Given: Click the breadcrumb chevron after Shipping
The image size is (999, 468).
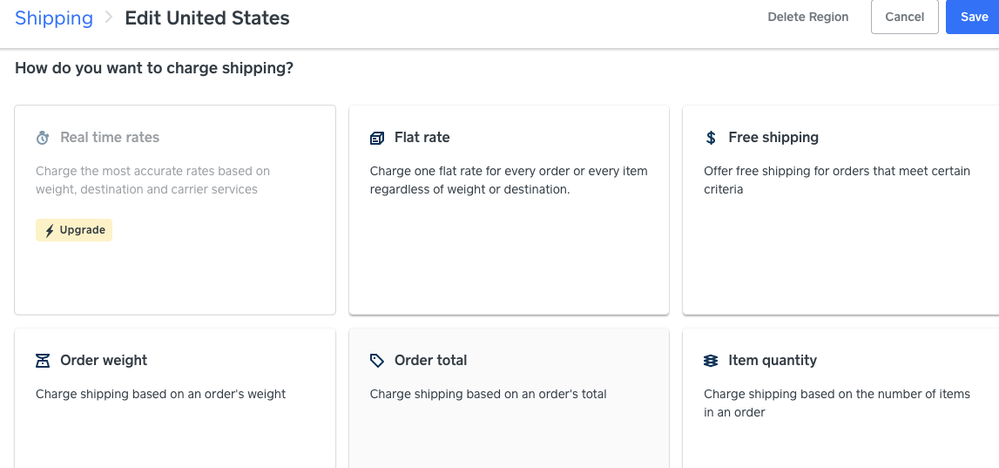Looking at the screenshot, I should point(109,18).
